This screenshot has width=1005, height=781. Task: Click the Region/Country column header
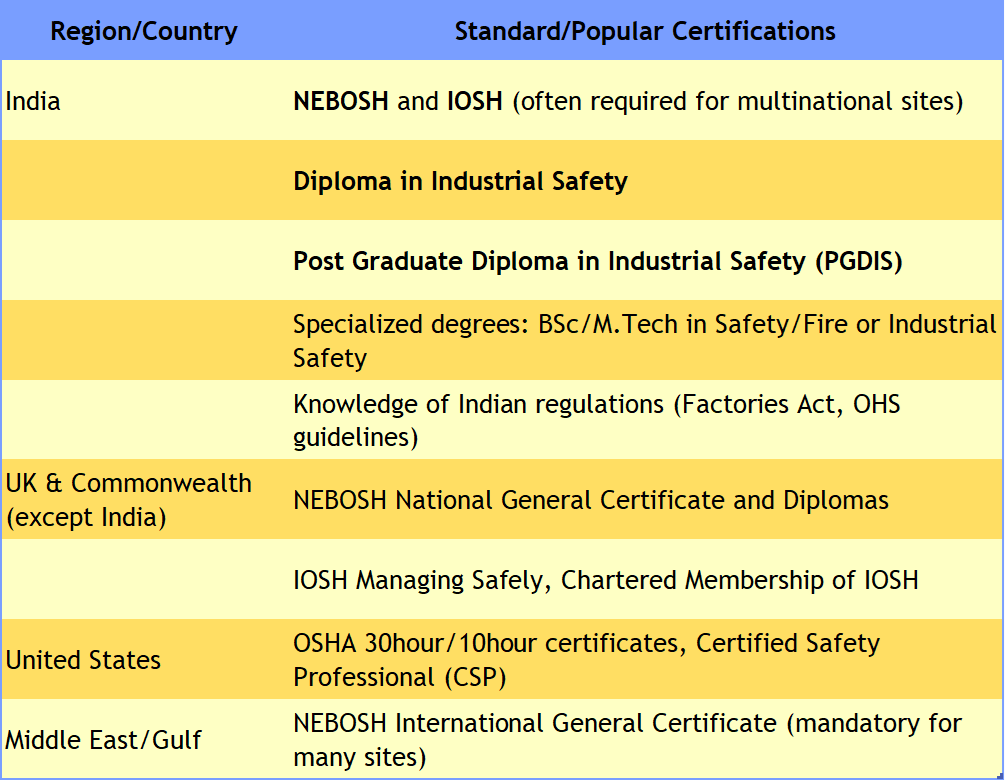coord(144,31)
